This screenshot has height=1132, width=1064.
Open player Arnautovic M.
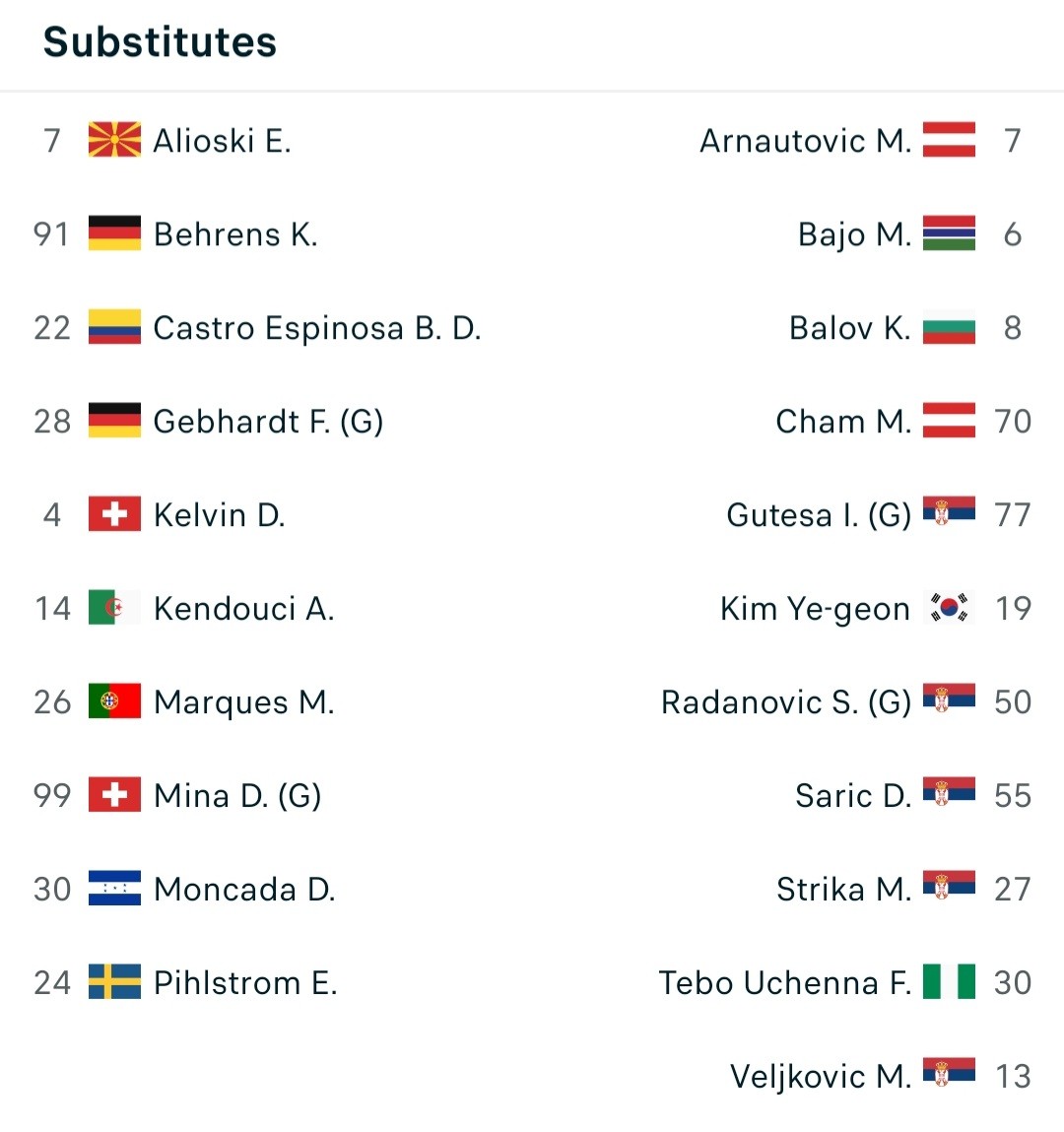(x=806, y=141)
